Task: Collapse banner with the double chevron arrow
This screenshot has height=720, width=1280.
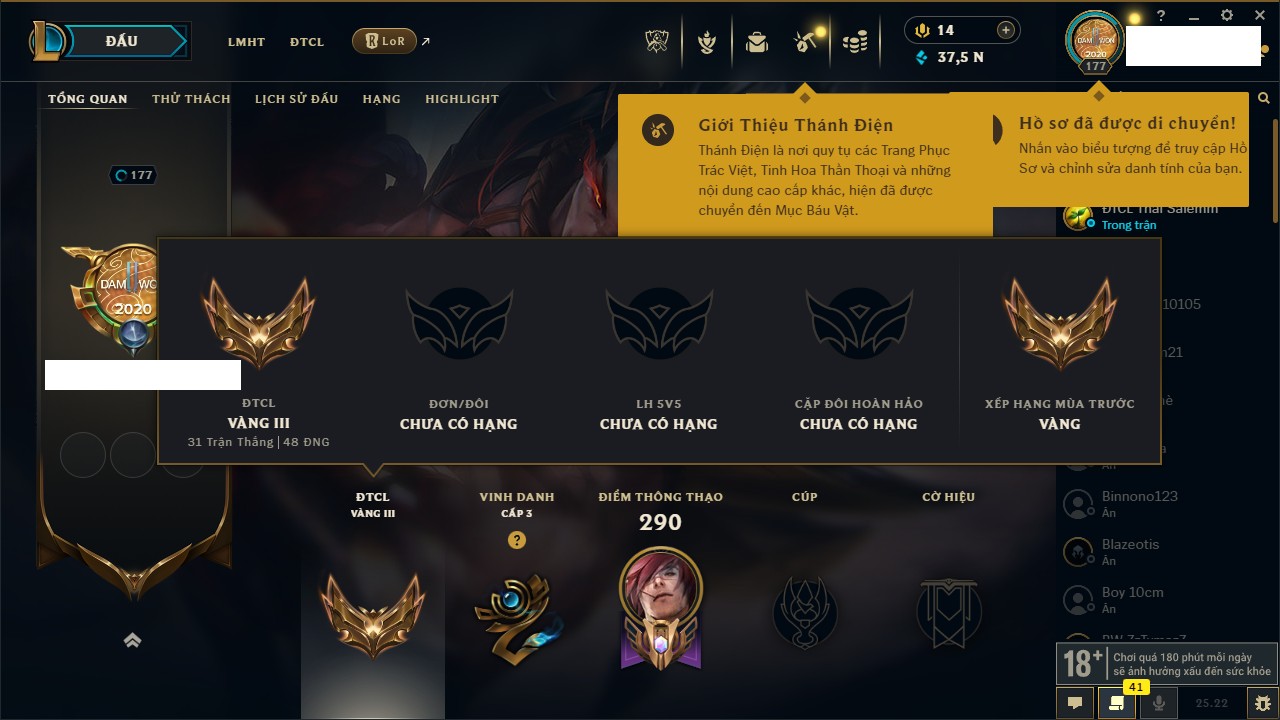Action: (x=132, y=641)
